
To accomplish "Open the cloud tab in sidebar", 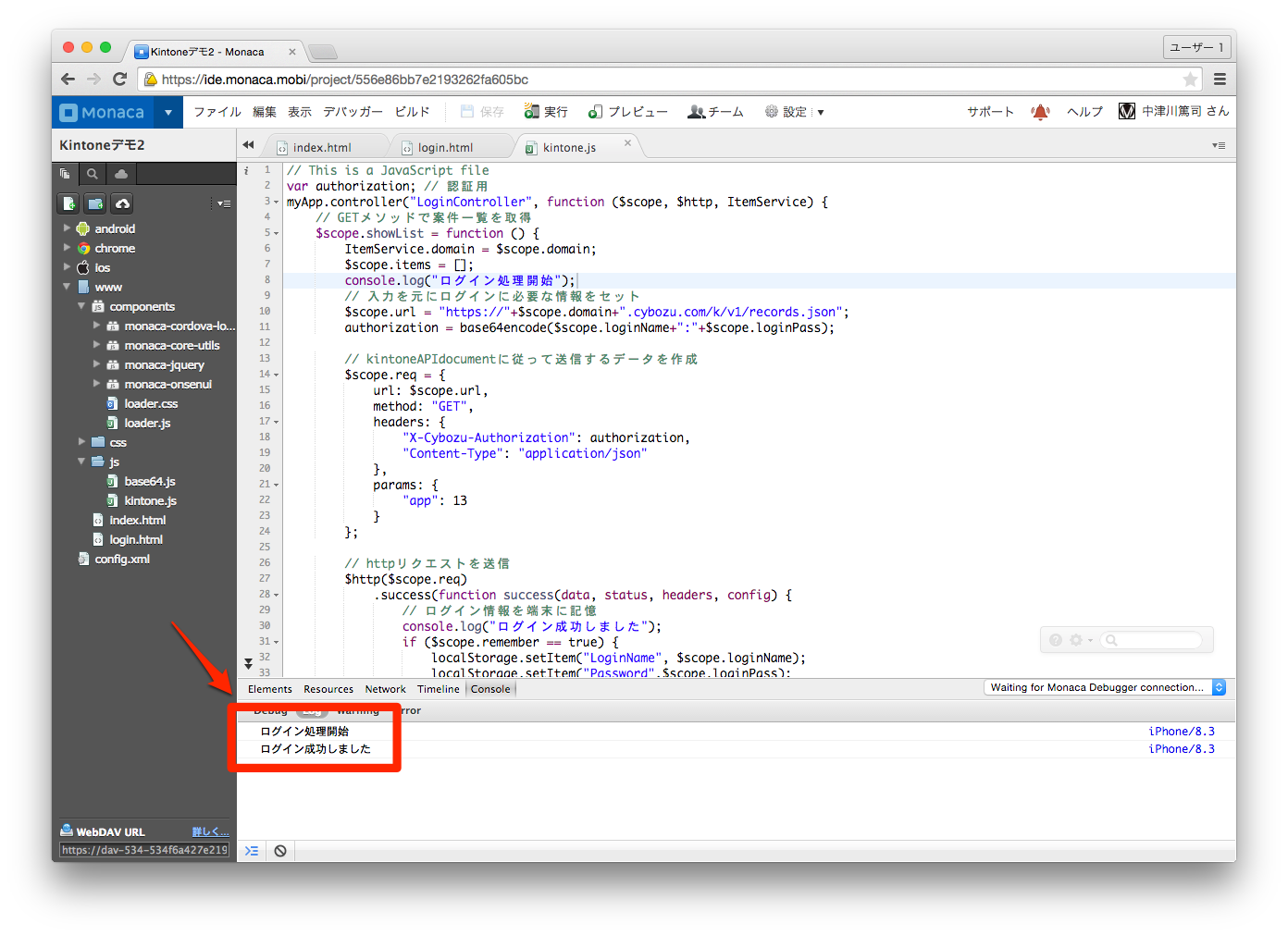I will click(121, 174).
